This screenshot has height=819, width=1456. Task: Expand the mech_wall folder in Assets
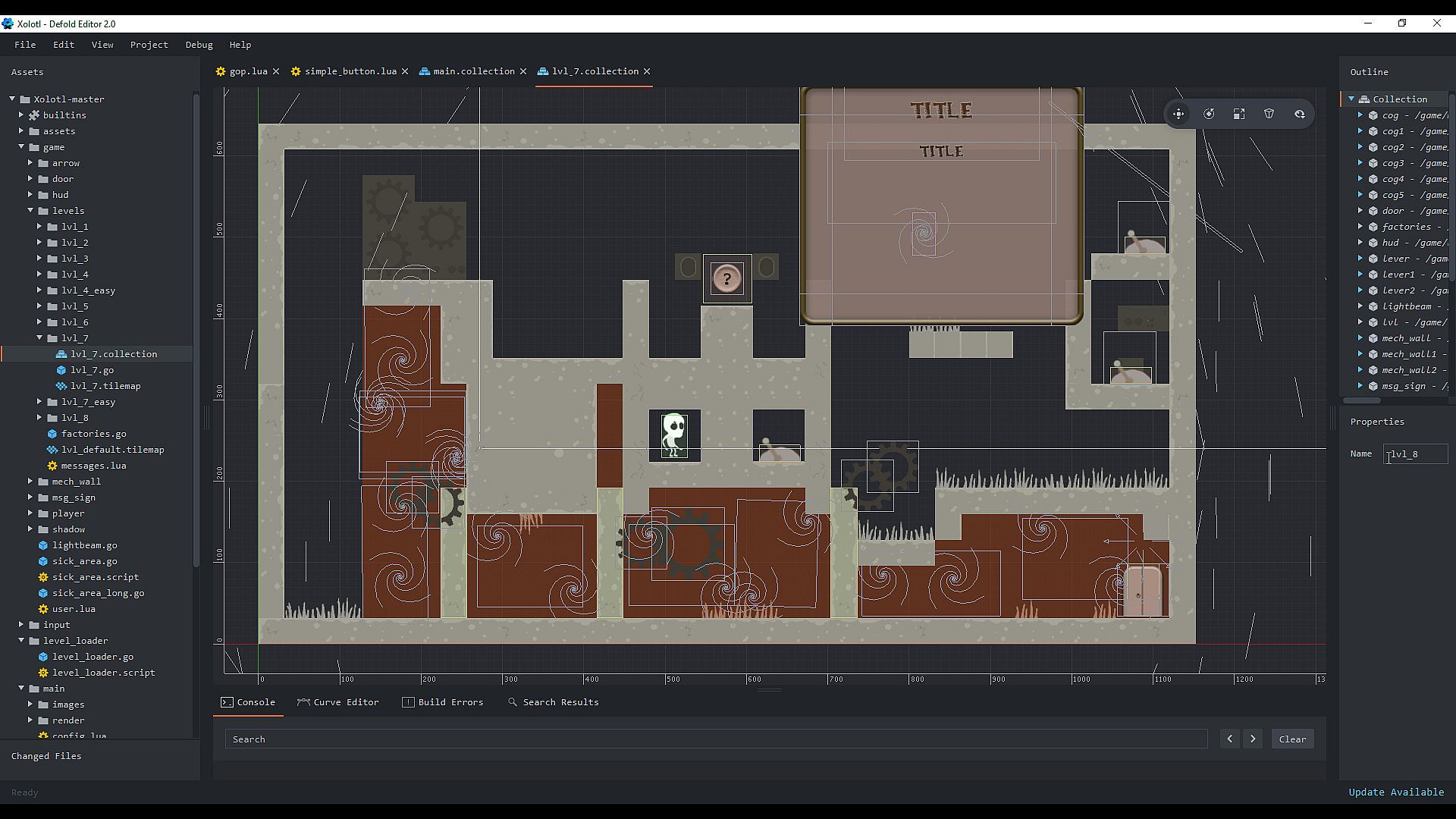(x=30, y=482)
